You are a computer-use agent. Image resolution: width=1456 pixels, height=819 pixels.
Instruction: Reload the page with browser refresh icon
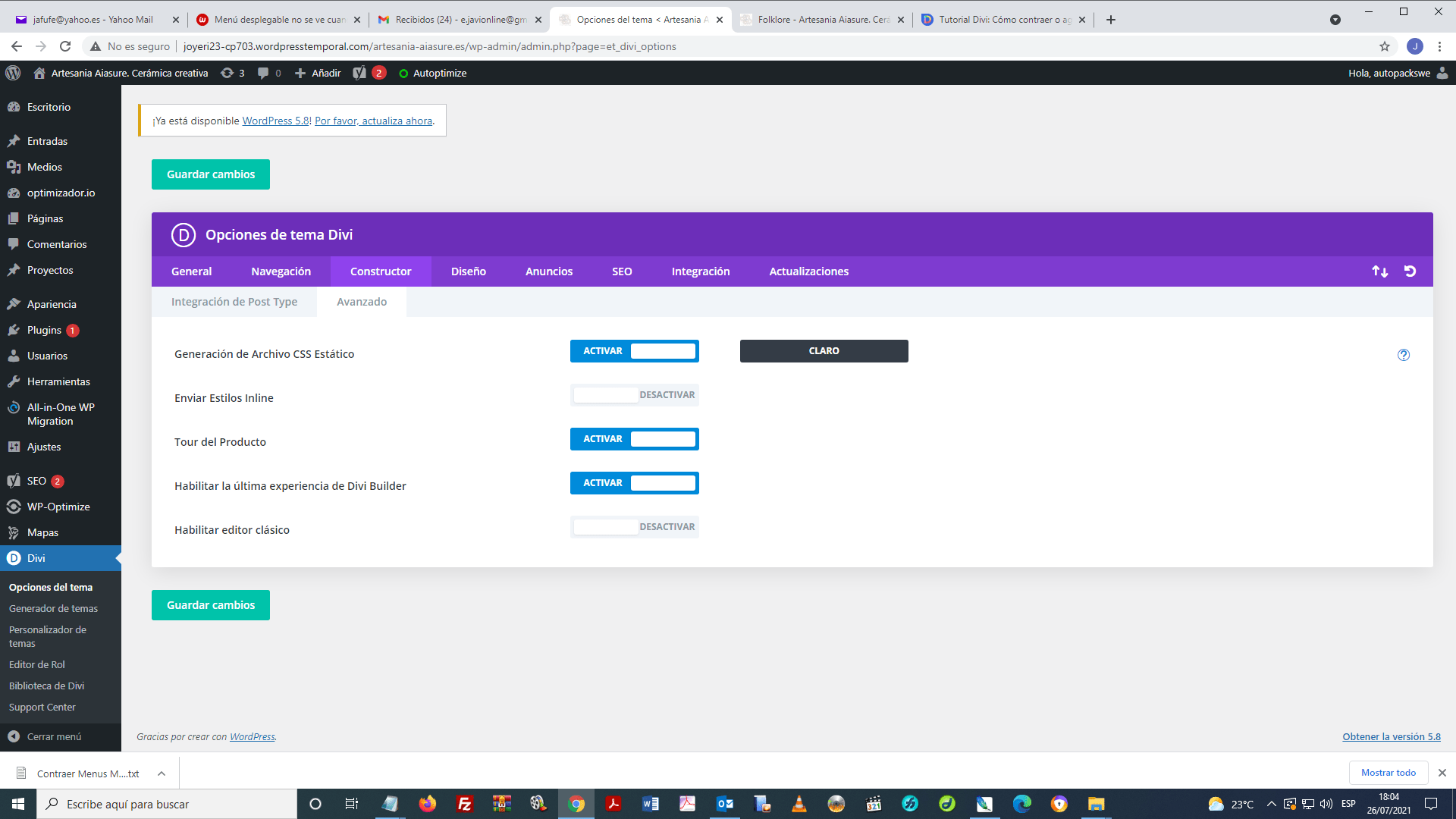[65, 46]
